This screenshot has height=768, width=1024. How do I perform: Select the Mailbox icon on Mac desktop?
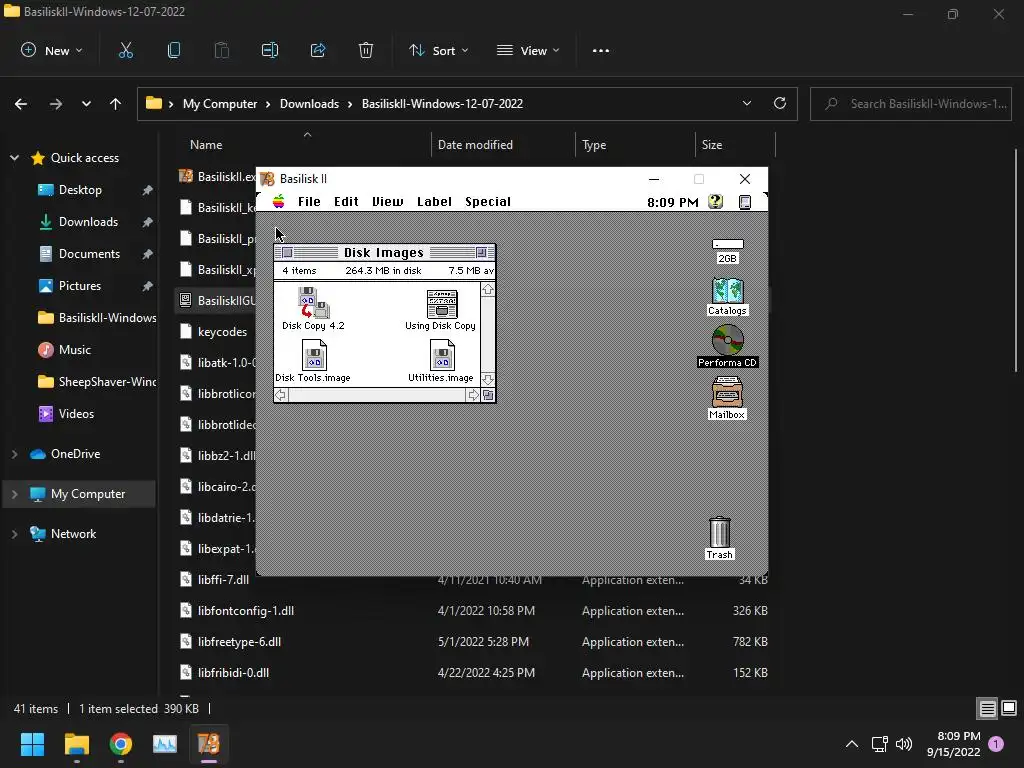pyautogui.click(x=727, y=392)
